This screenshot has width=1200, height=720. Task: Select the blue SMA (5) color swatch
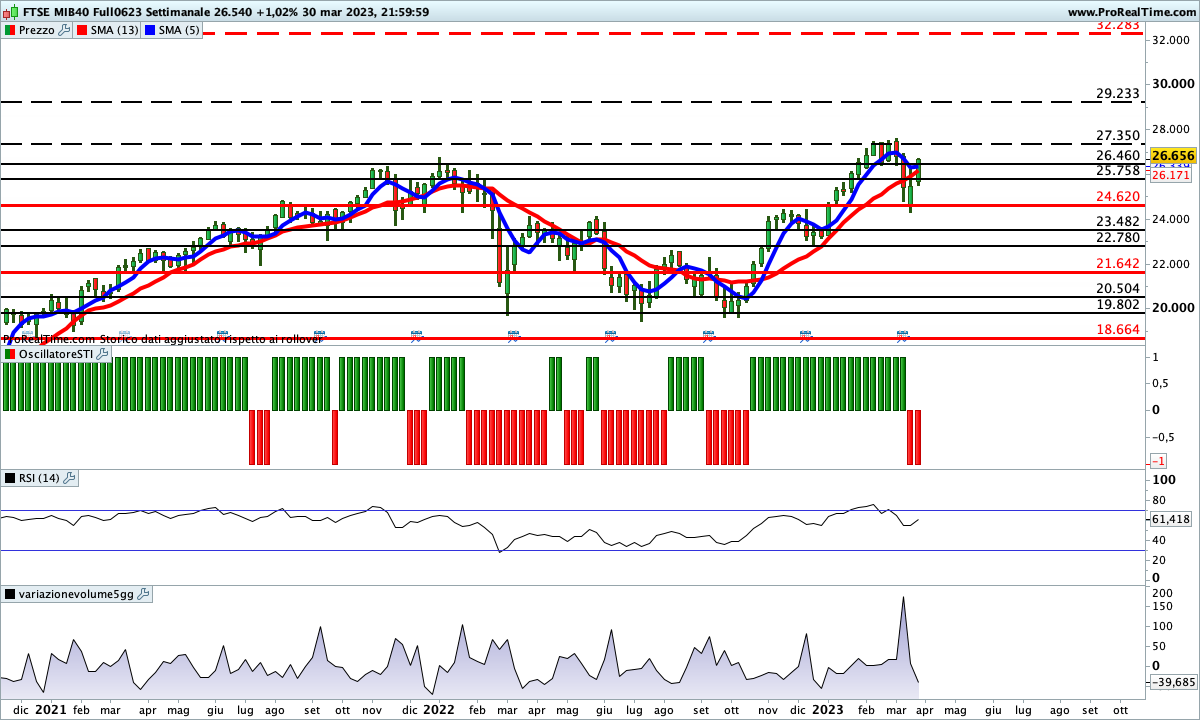[151, 30]
